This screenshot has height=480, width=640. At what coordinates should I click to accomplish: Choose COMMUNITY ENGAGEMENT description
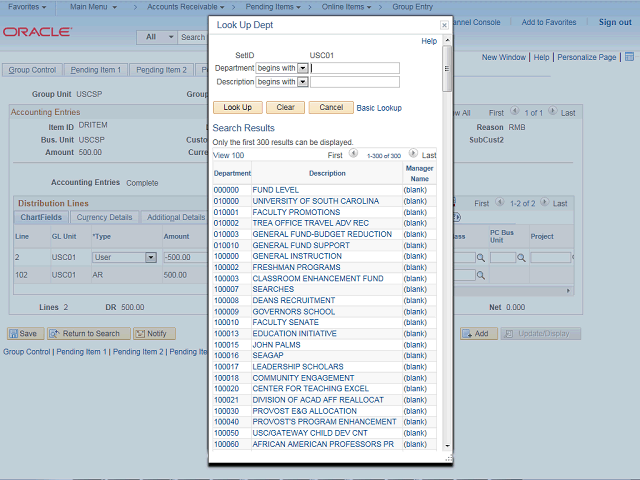click(x=303, y=378)
